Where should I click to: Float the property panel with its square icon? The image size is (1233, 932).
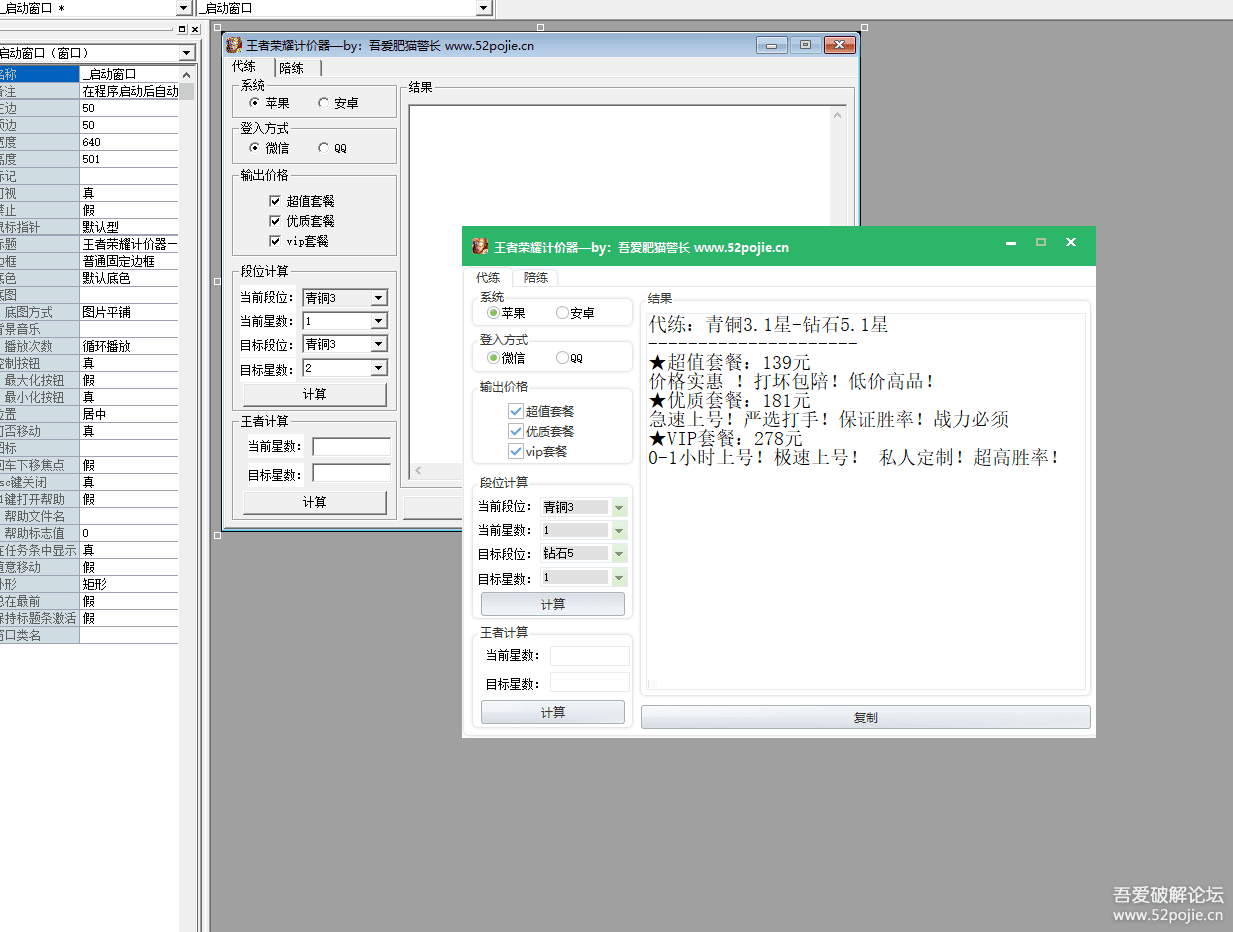coord(182,29)
